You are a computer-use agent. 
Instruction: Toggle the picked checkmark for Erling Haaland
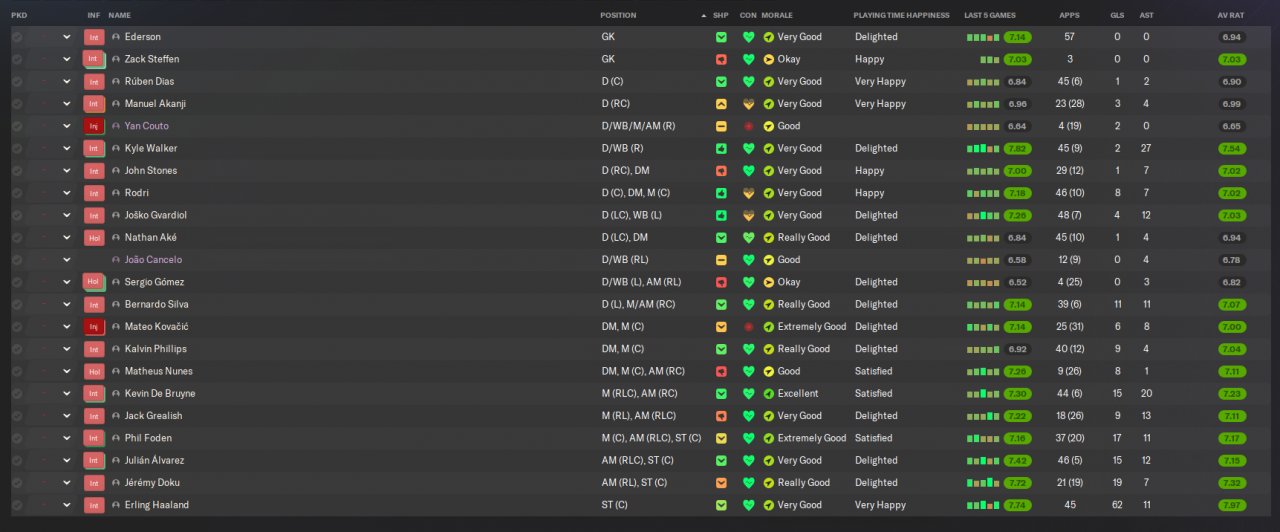17,505
